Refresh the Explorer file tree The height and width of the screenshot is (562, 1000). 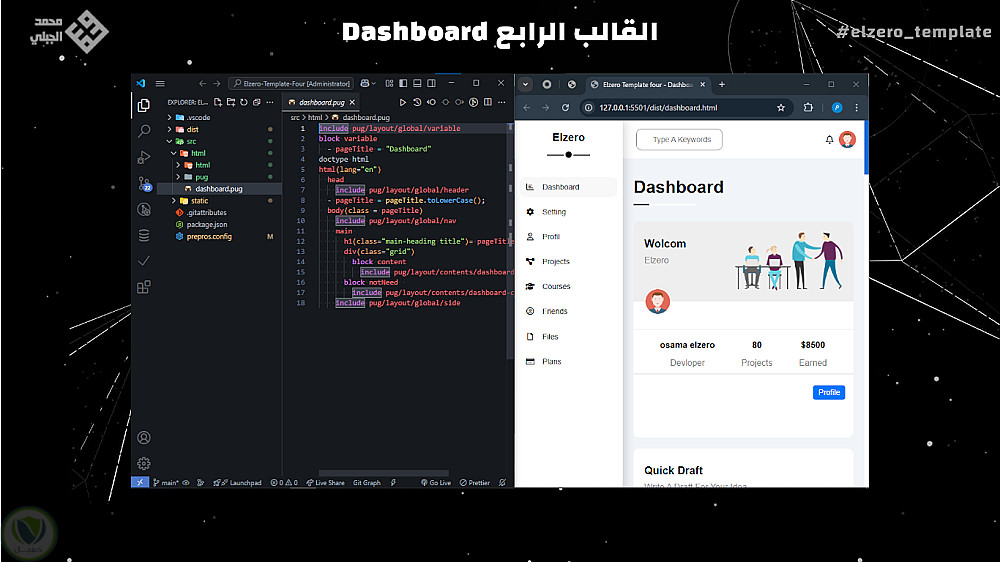[244, 102]
